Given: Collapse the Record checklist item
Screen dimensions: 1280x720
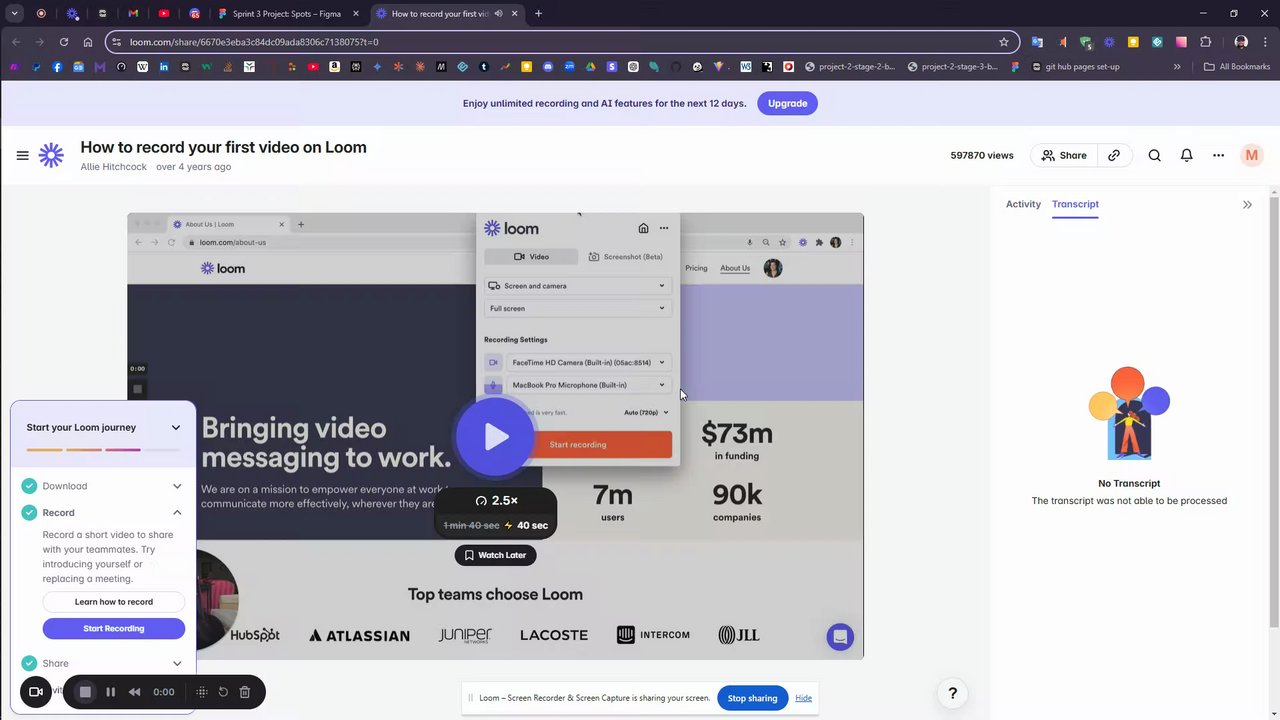Looking at the screenshot, I should (x=177, y=513).
